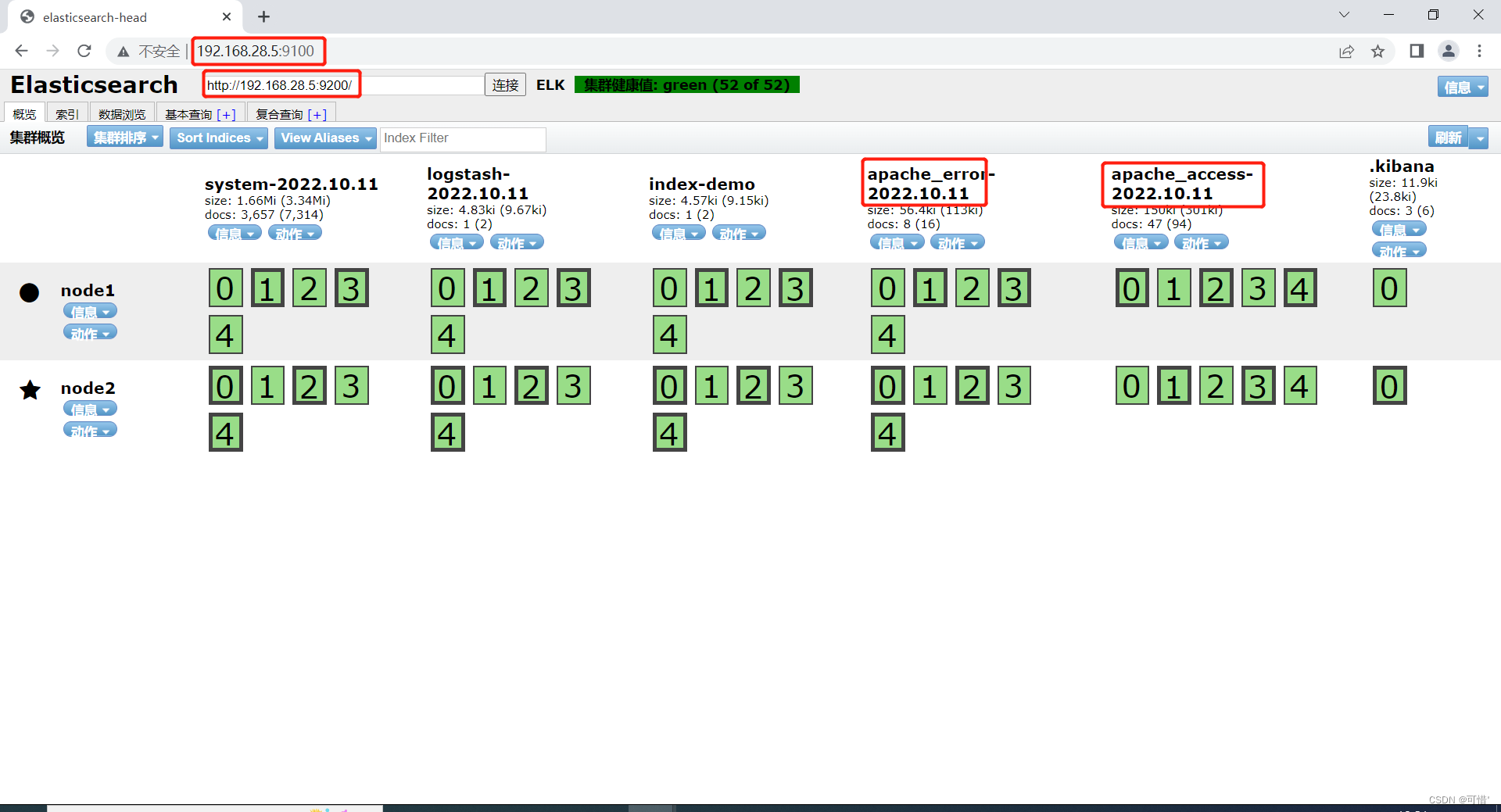Click index name apache_access-2022.10.11

click(x=1182, y=184)
